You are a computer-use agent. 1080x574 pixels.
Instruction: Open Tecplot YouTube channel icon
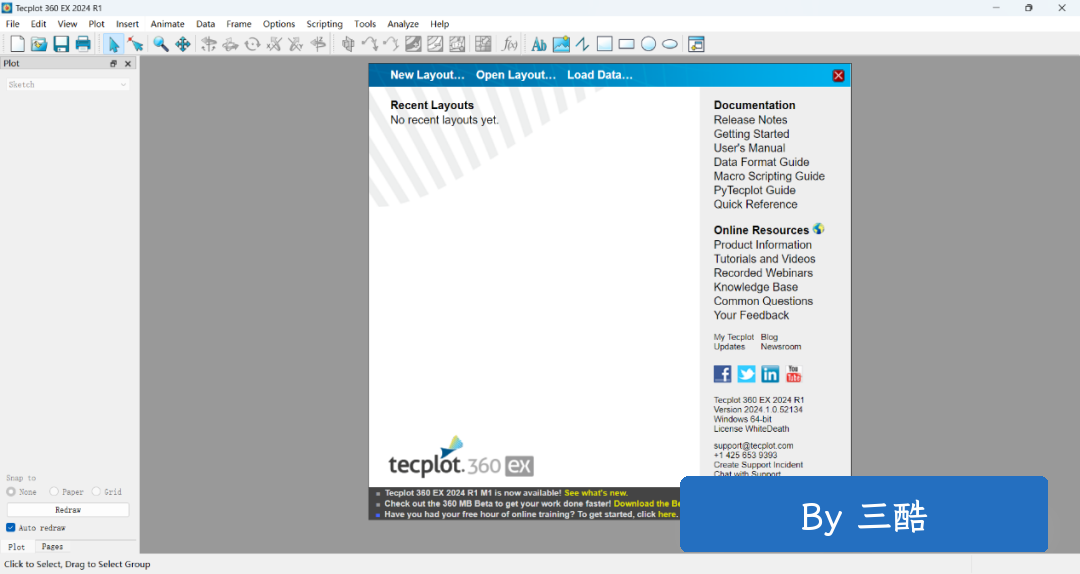click(x=793, y=374)
